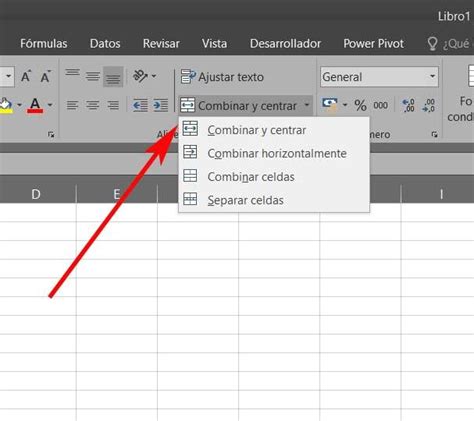Screen dimensions: 474x421
Task: Open the Fórmulas ribbon tab
Action: coord(44,43)
